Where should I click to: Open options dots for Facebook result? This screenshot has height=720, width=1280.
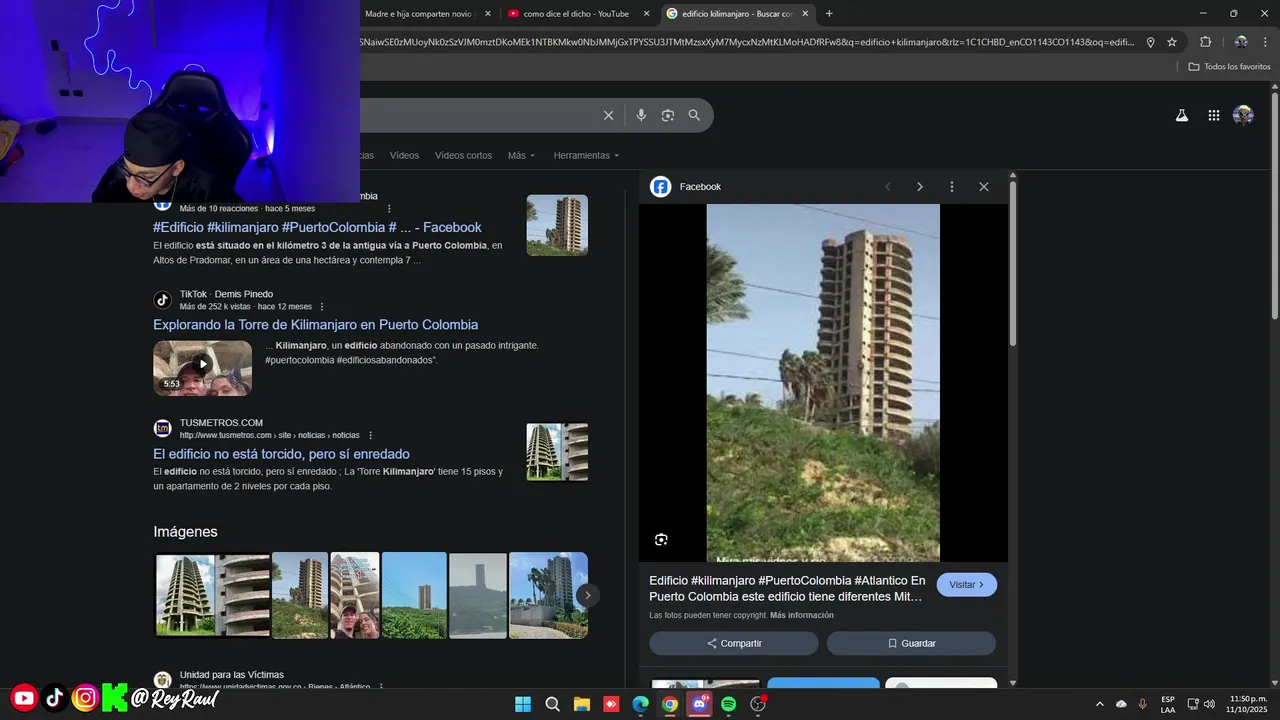pyautogui.click(x=390, y=209)
